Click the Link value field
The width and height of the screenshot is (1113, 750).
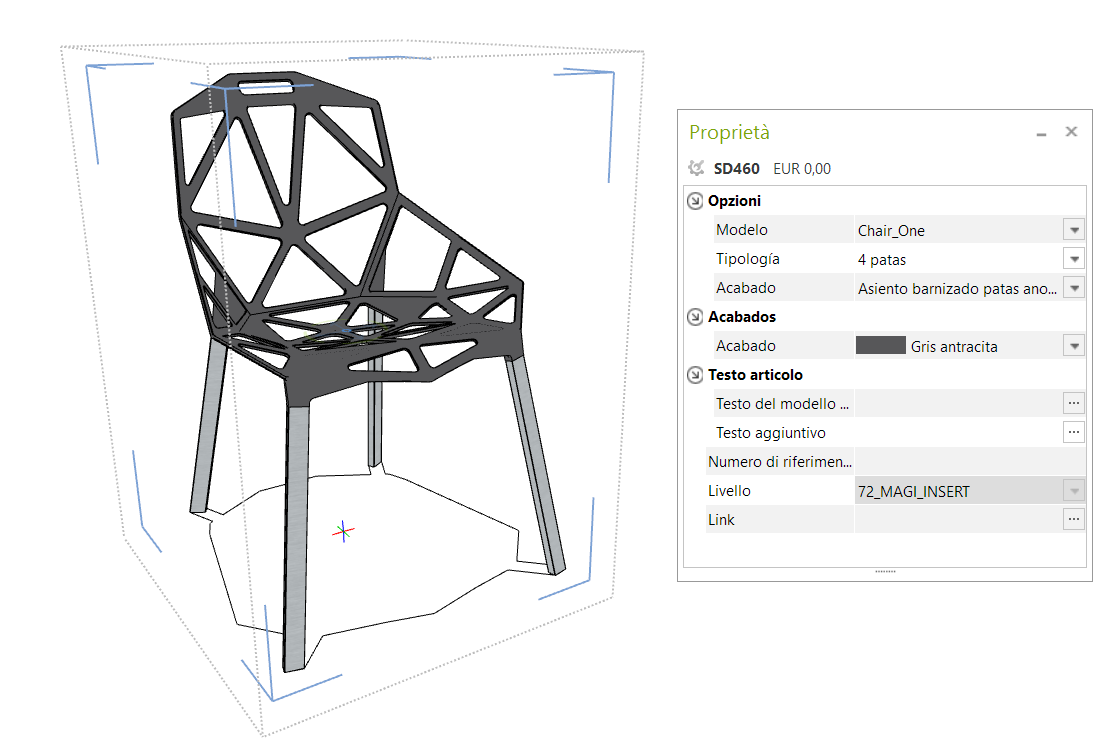coord(958,519)
